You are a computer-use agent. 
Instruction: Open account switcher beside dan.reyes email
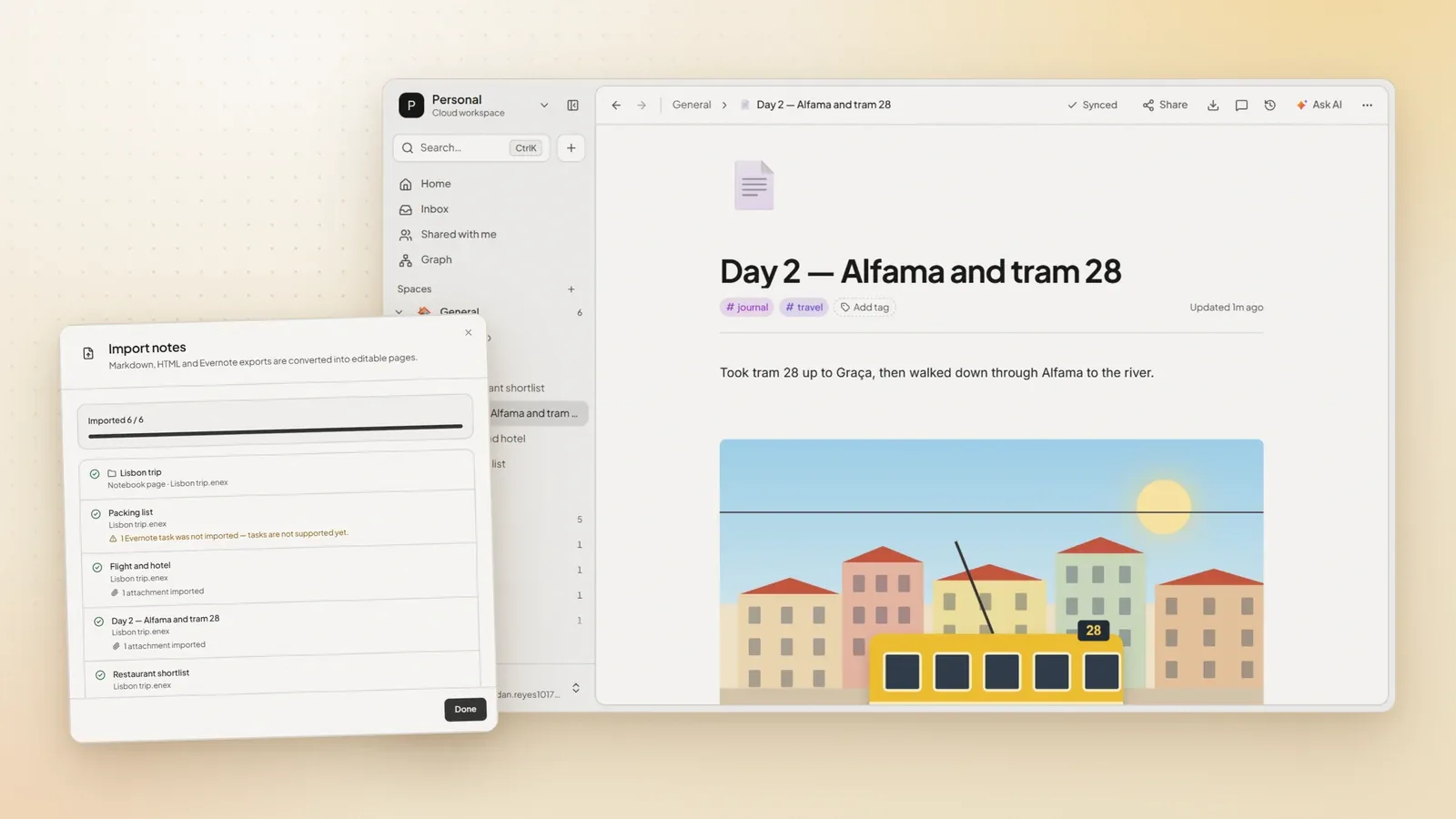pos(575,689)
